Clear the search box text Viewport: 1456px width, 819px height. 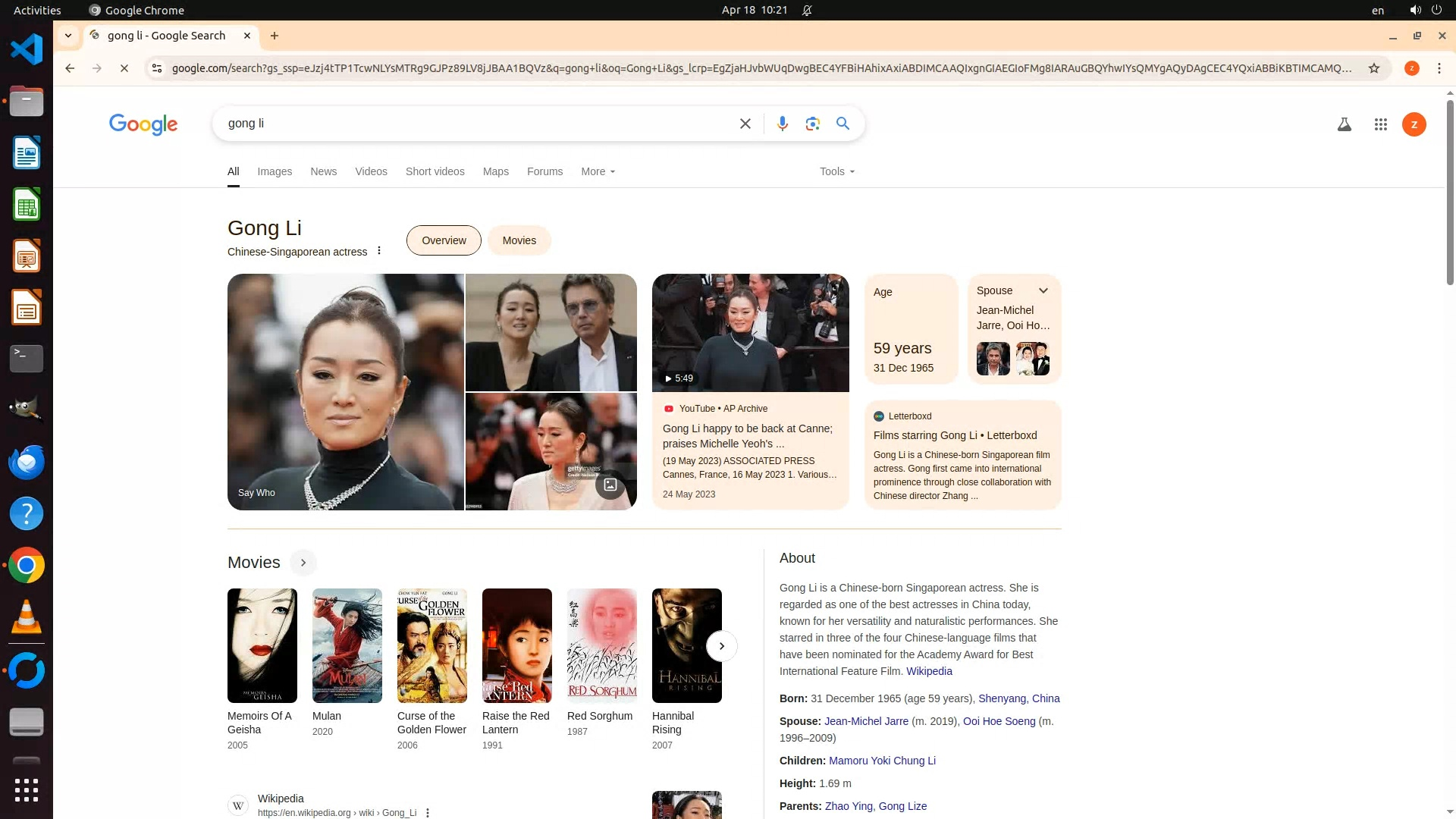[745, 124]
